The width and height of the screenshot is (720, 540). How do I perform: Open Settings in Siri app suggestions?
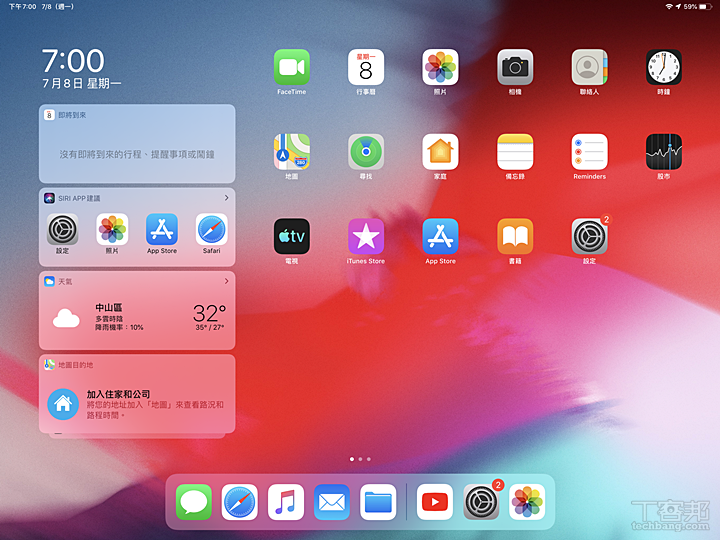pos(62,229)
